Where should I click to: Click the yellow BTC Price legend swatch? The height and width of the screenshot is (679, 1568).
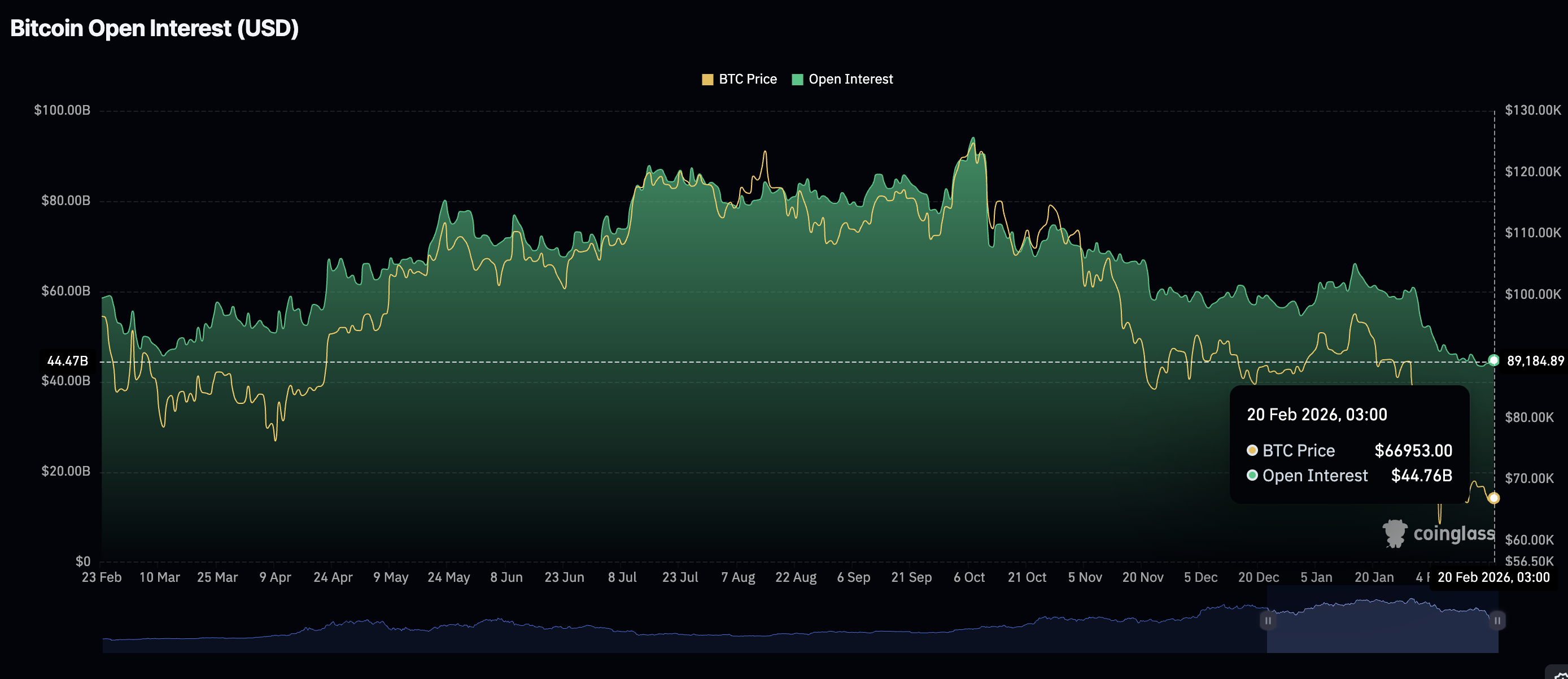pos(707,79)
